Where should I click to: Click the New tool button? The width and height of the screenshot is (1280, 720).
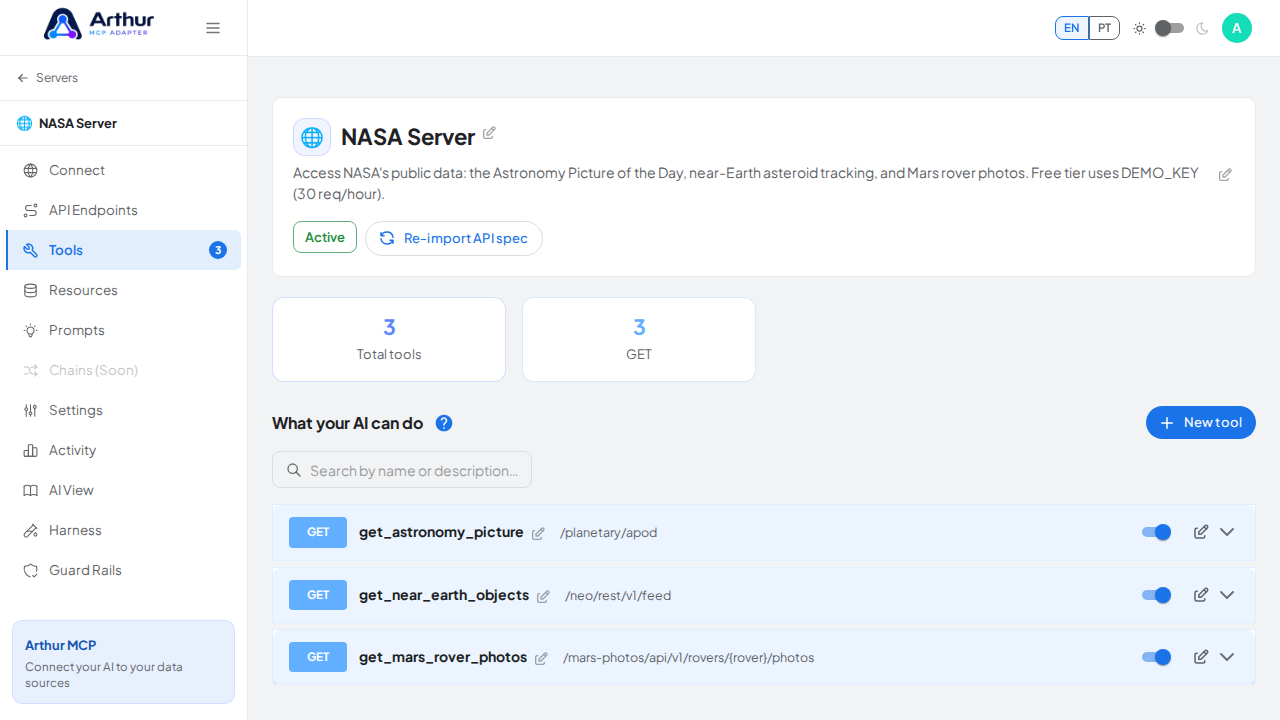[x=1200, y=423]
